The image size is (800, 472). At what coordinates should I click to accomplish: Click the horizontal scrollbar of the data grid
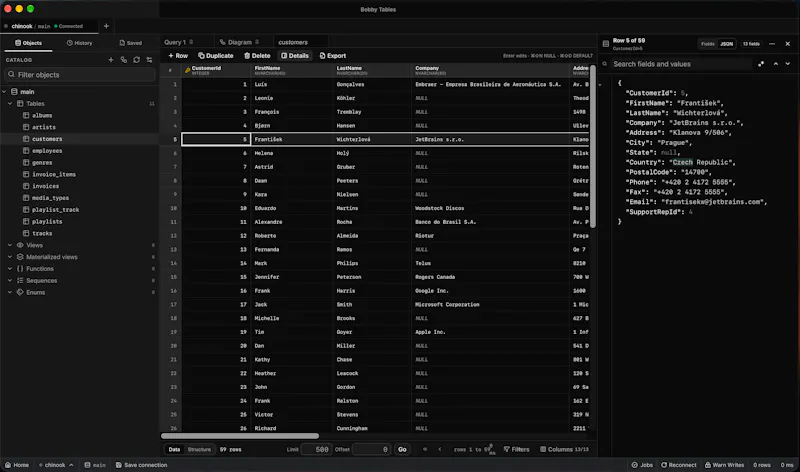pos(240,436)
